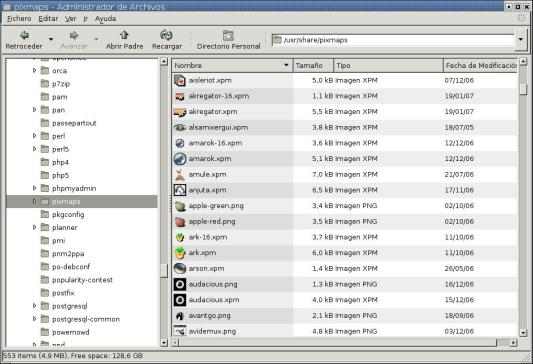The height and width of the screenshot is (364, 533).
Task: Open Directorio Personal home icon
Action: 228,35
